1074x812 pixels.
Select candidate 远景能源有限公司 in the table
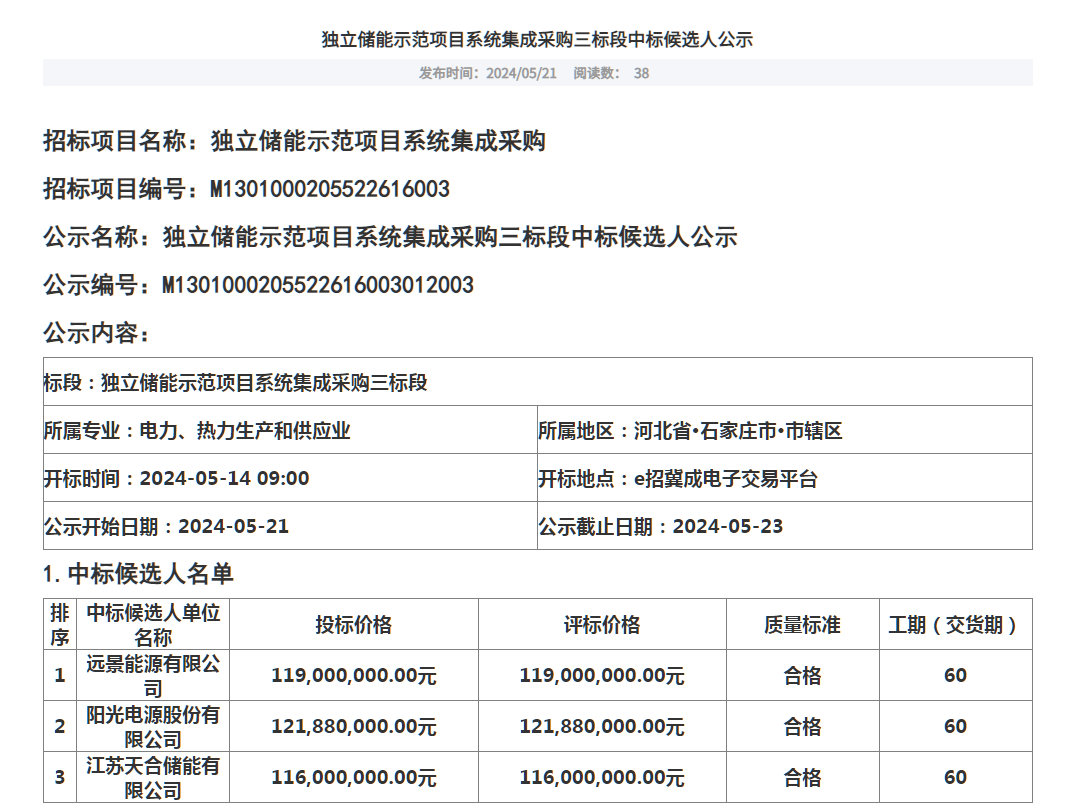152,675
